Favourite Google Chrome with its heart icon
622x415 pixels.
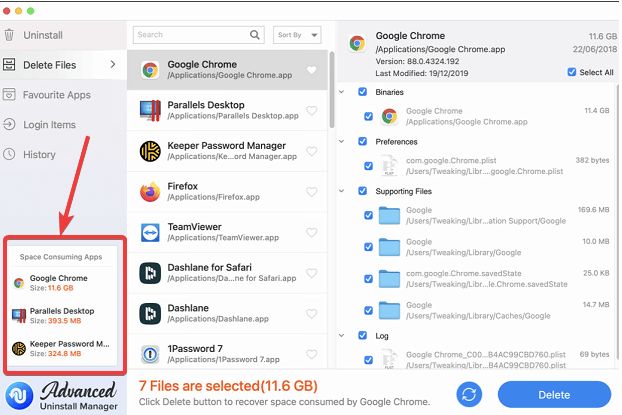[x=312, y=70]
